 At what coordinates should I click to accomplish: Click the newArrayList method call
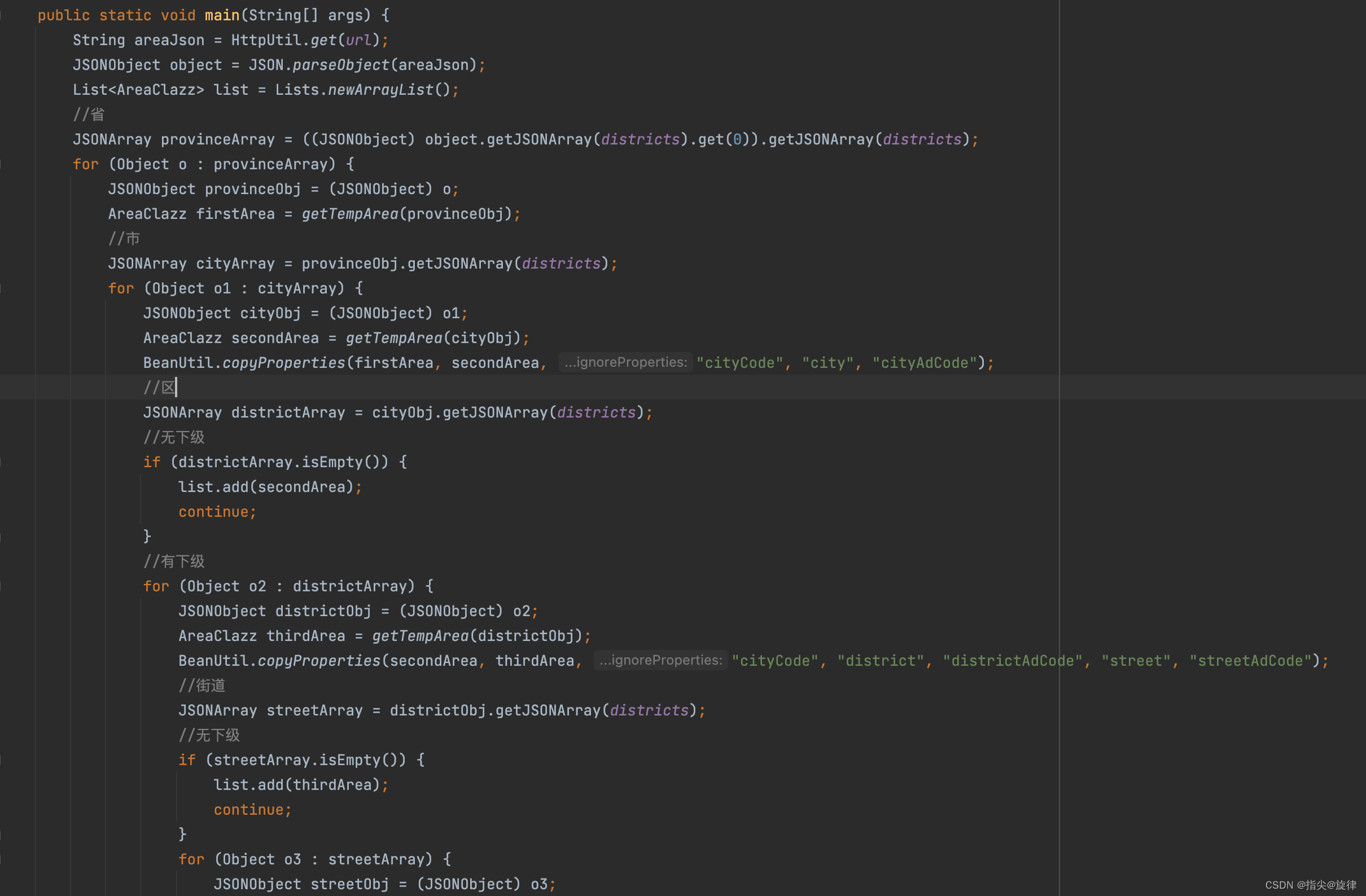tap(380, 90)
